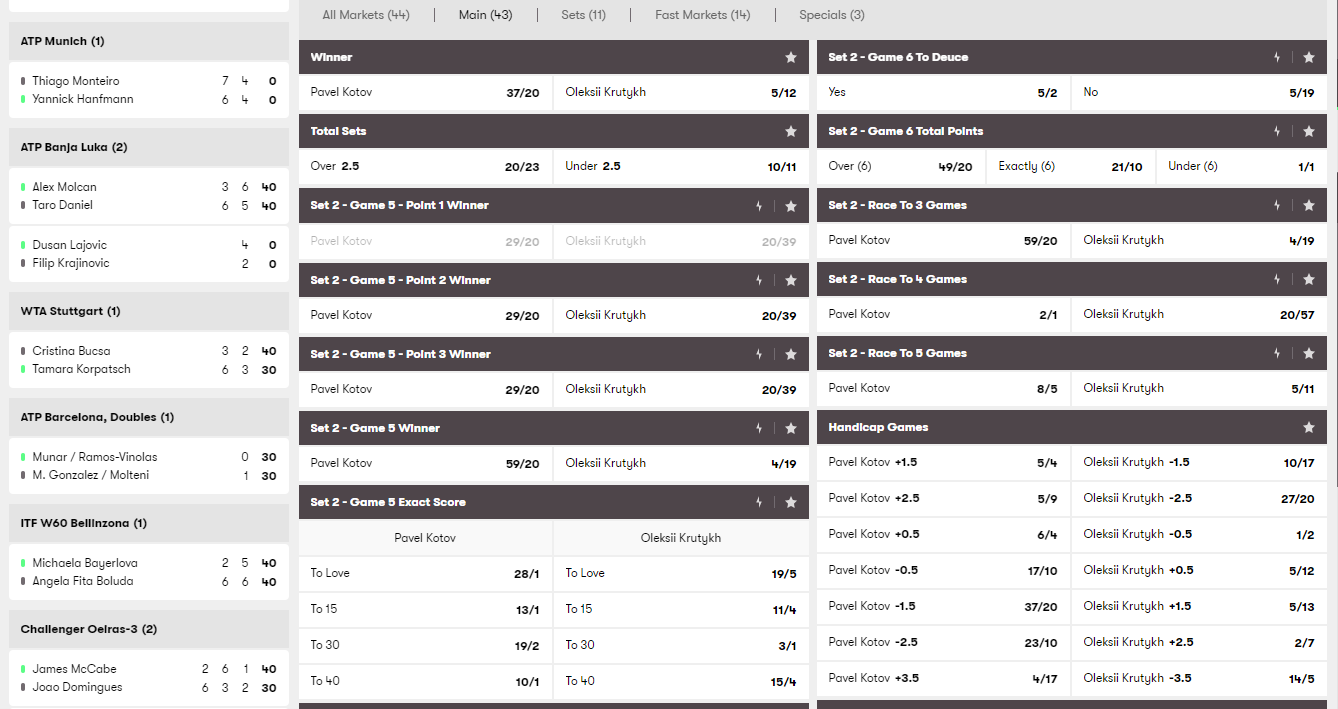Toggle the star on Set 2 Game 5 Point 2 Winner
The image size is (1338, 709).
(790, 280)
